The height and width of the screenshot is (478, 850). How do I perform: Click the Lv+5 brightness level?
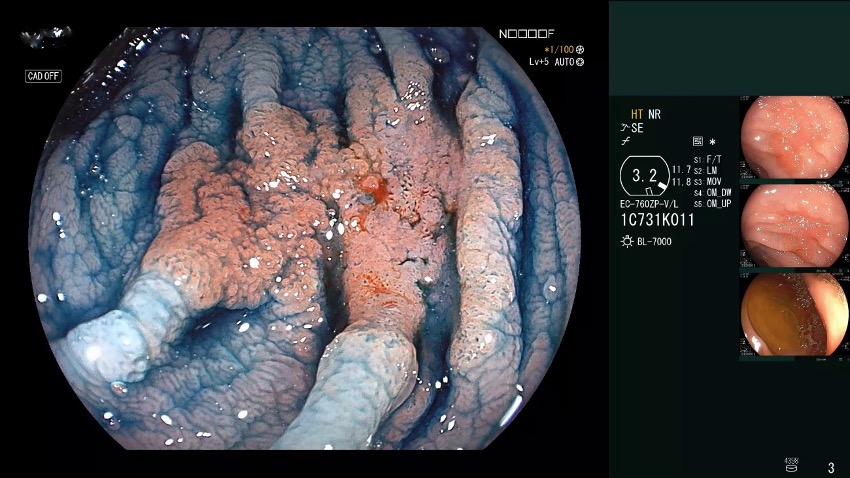[x=540, y=62]
